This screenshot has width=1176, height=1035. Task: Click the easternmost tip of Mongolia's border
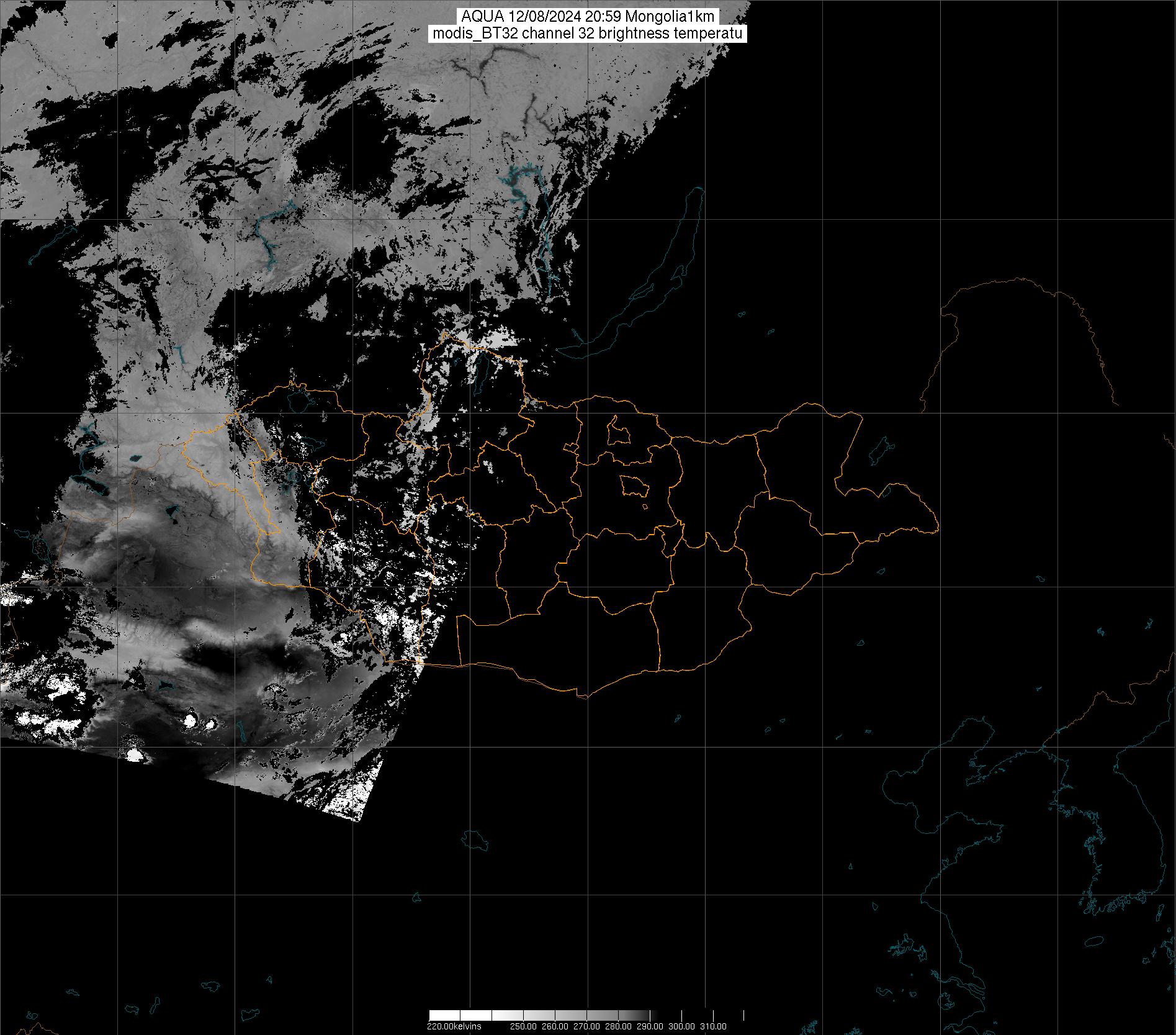[x=937, y=530]
